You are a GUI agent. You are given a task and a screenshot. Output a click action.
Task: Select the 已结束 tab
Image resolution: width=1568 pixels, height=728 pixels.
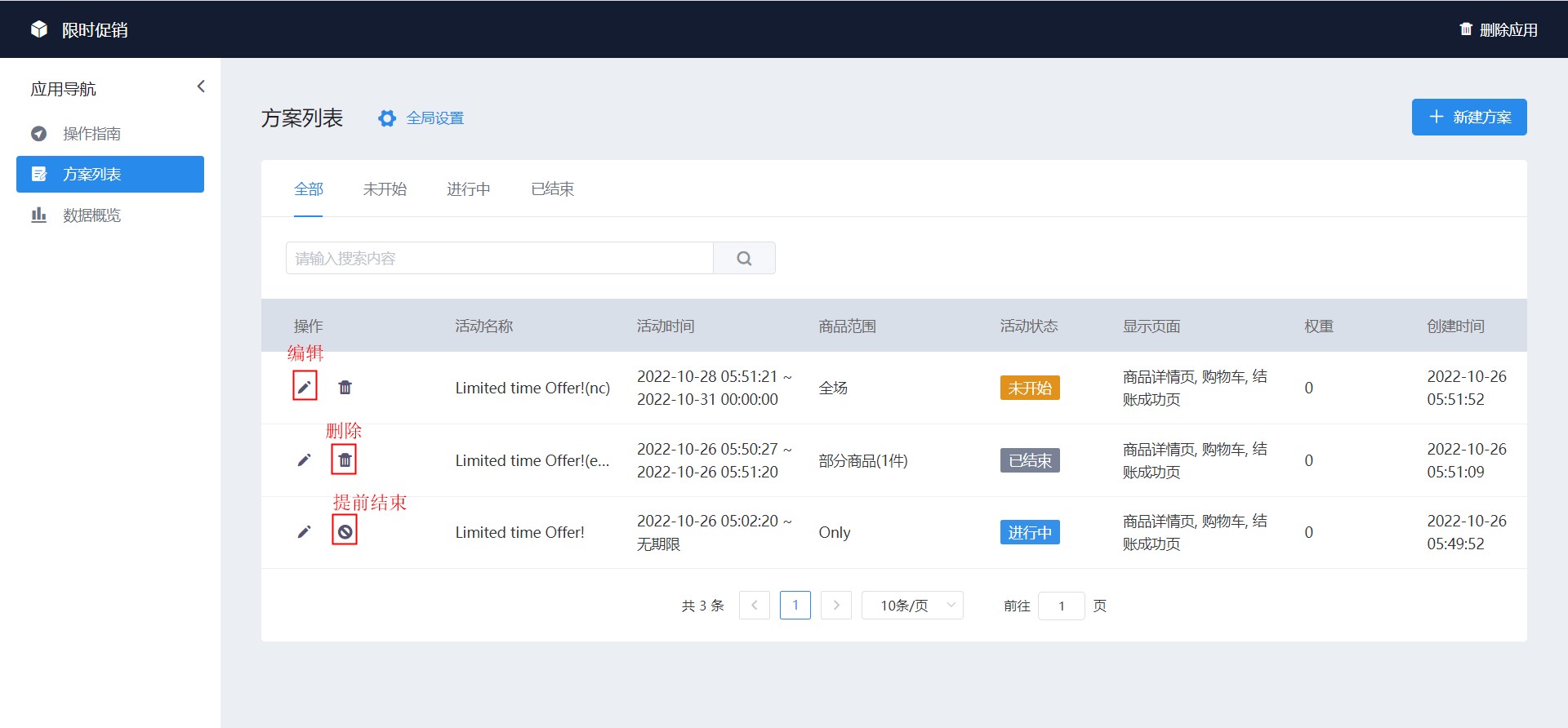click(553, 189)
